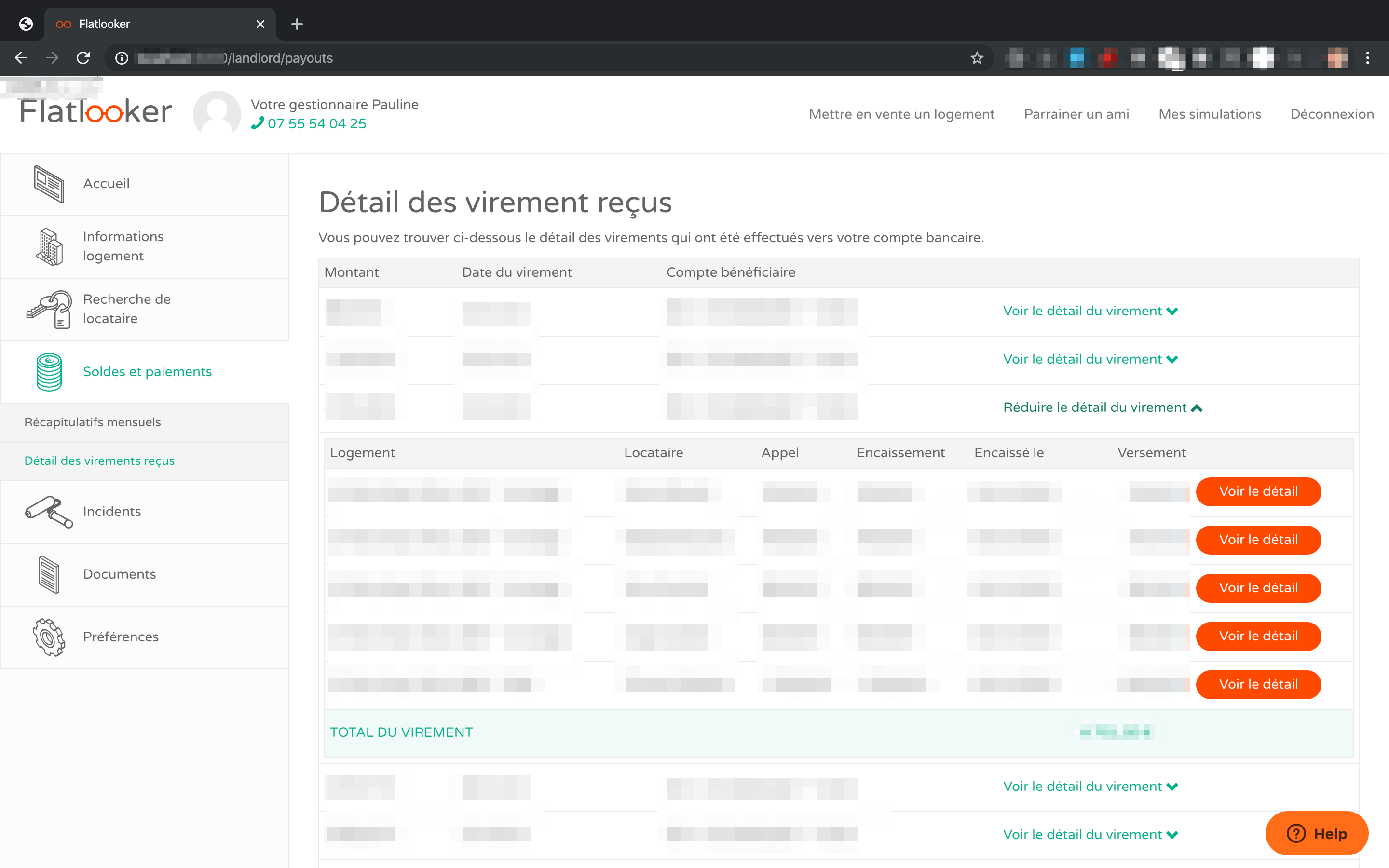Call 07 55 54 04 25 link
This screenshot has height=868, width=1389.
pyautogui.click(x=316, y=123)
